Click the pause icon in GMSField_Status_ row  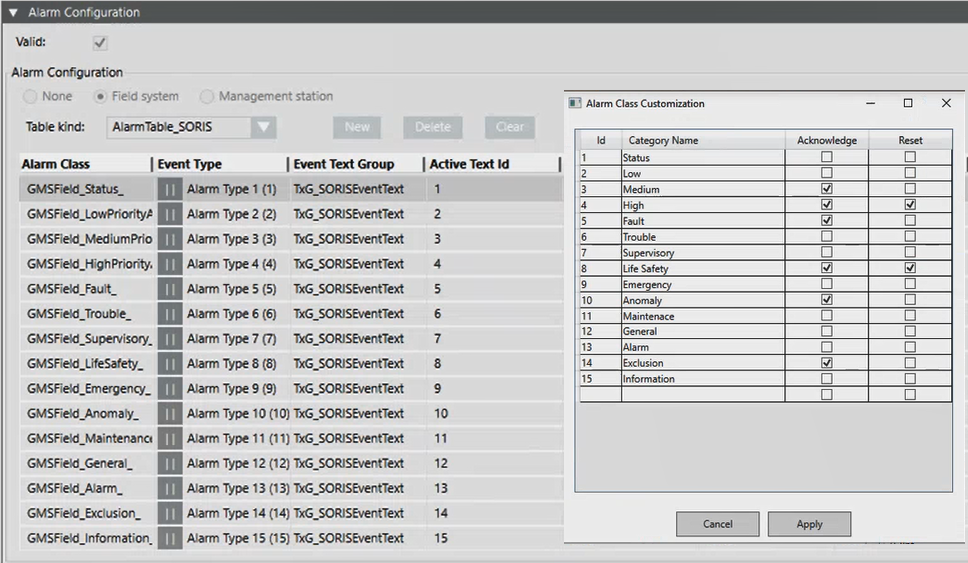170,189
